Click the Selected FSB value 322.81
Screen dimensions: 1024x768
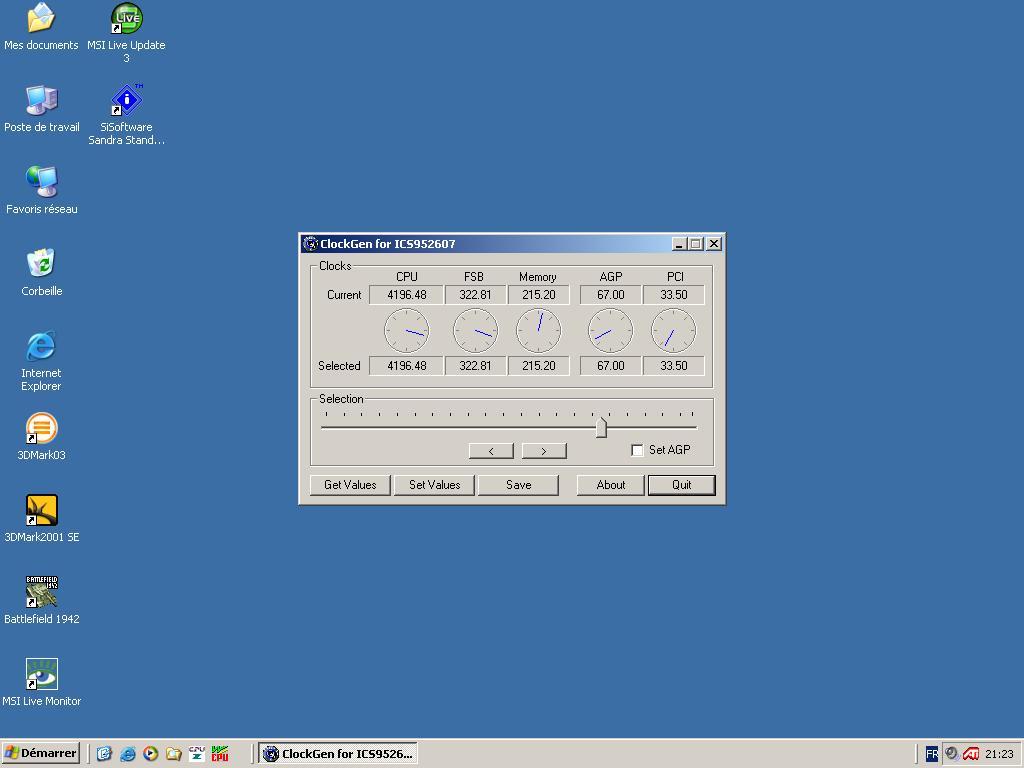coord(475,366)
